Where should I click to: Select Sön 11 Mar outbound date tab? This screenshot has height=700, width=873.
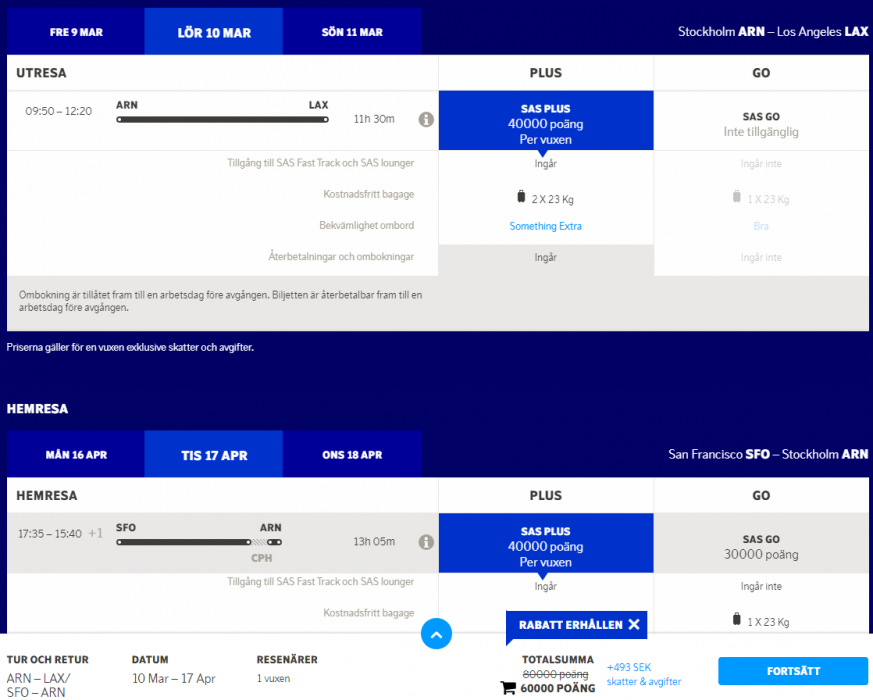[352, 32]
